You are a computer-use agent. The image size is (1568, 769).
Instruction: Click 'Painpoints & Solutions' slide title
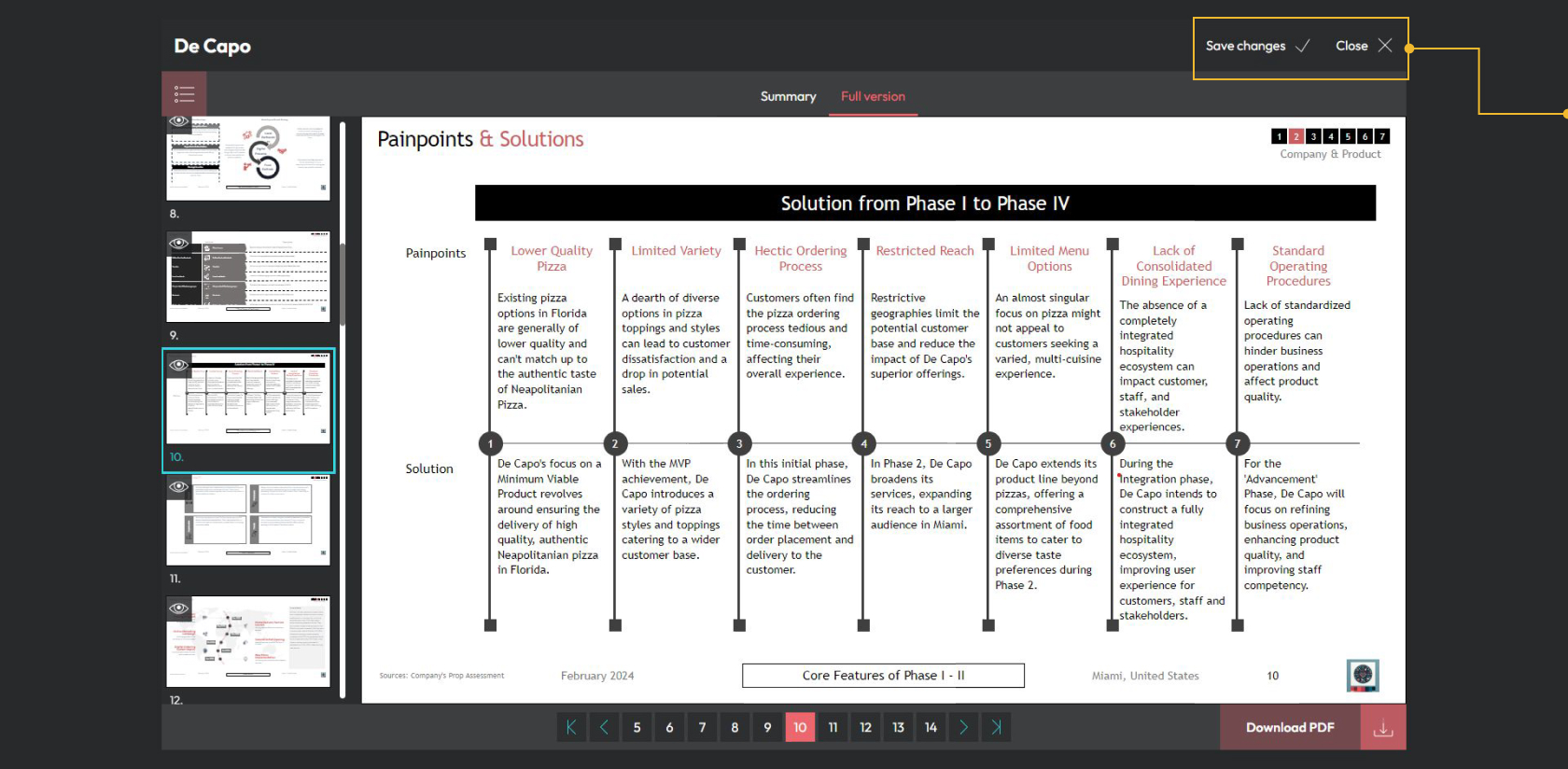(x=481, y=139)
